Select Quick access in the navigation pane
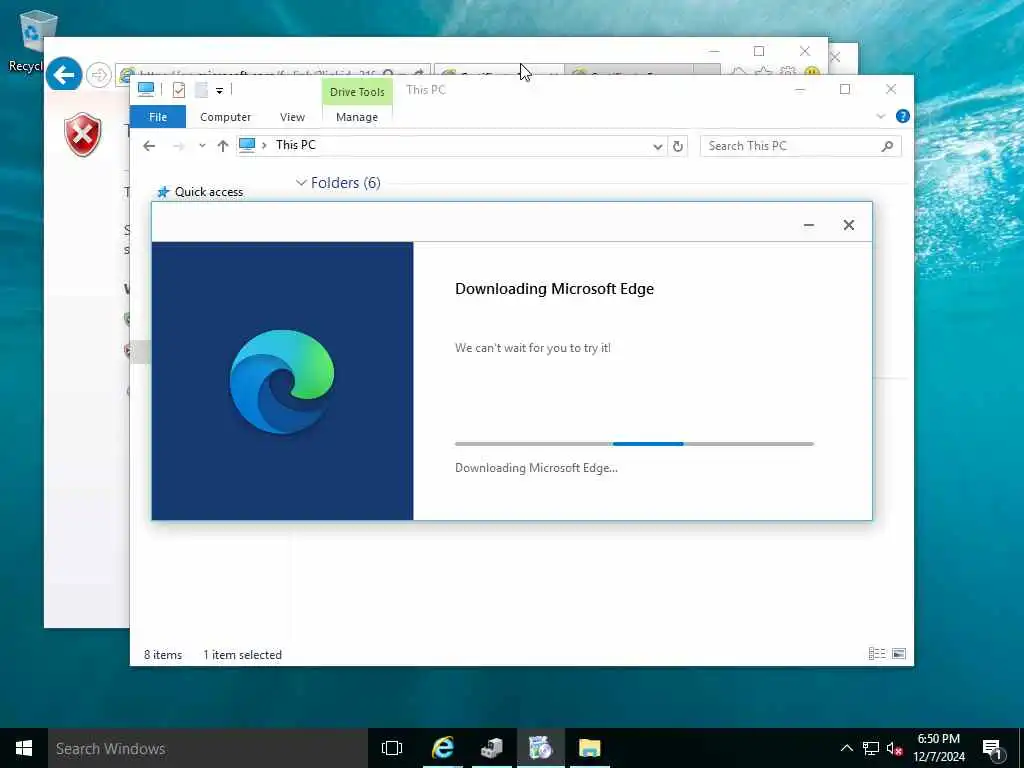 click(x=208, y=192)
